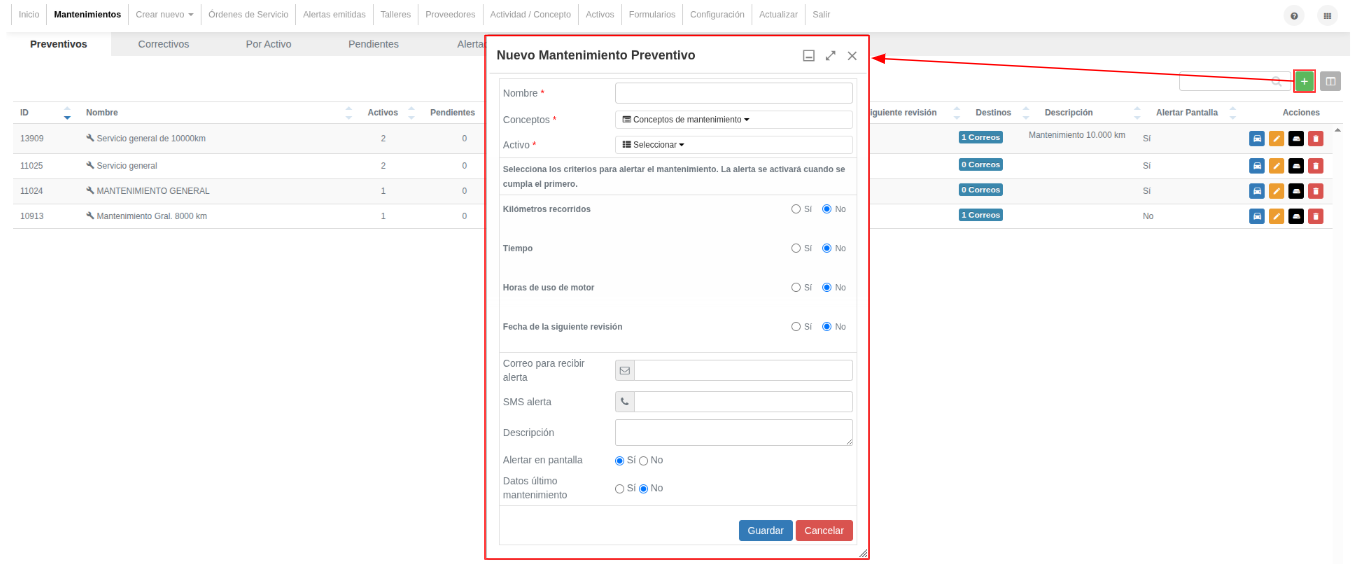This screenshot has height=564, width=1351.
Task: Switch to the Pendientes tab
Action: click(x=373, y=44)
